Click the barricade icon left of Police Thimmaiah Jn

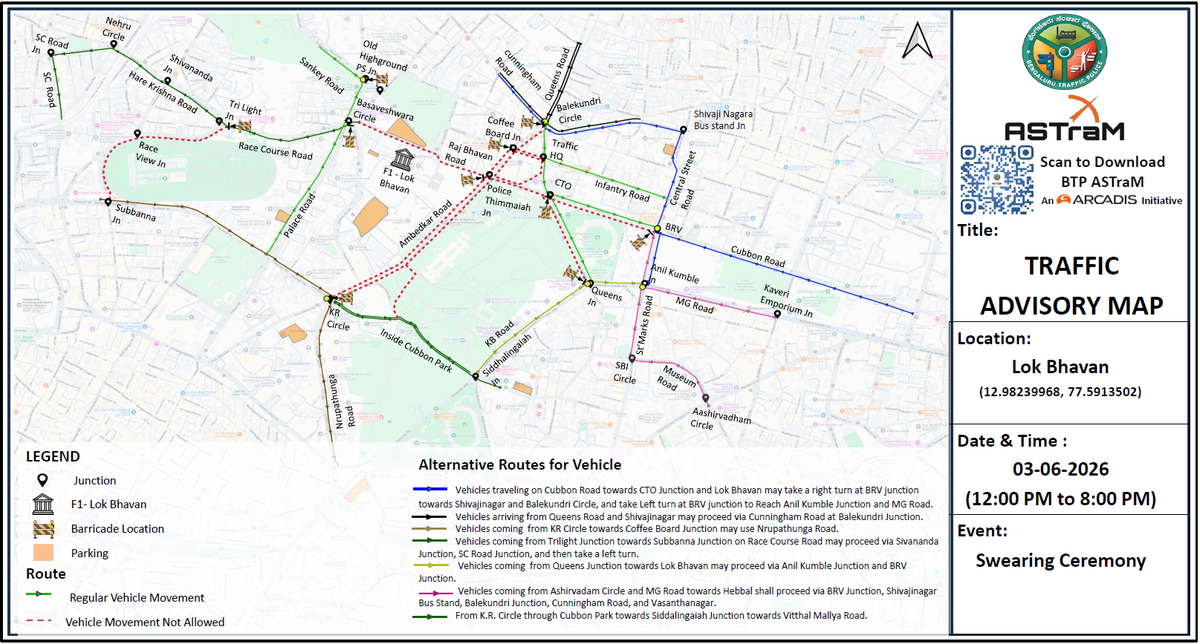tap(467, 181)
